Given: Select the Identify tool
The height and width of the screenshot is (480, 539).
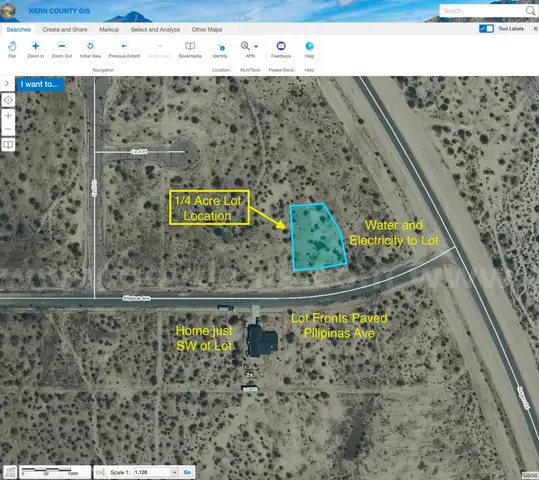Looking at the screenshot, I should (x=220, y=50).
